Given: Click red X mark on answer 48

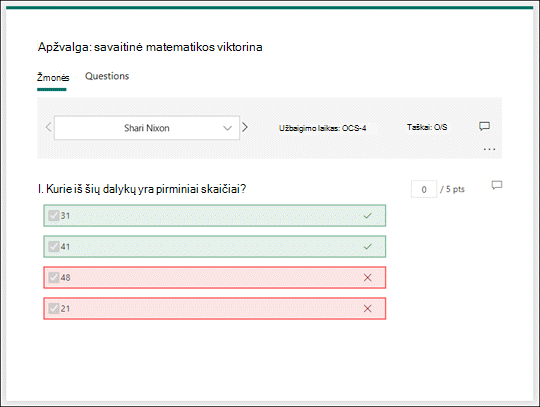Looking at the screenshot, I should click(367, 278).
